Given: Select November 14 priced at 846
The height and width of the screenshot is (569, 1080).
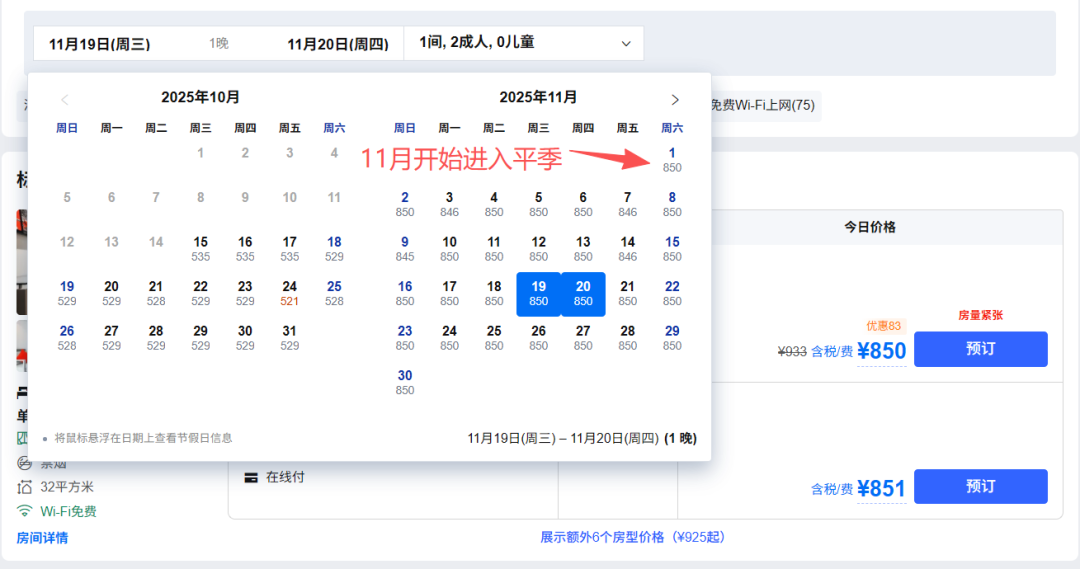Looking at the screenshot, I should [627, 249].
